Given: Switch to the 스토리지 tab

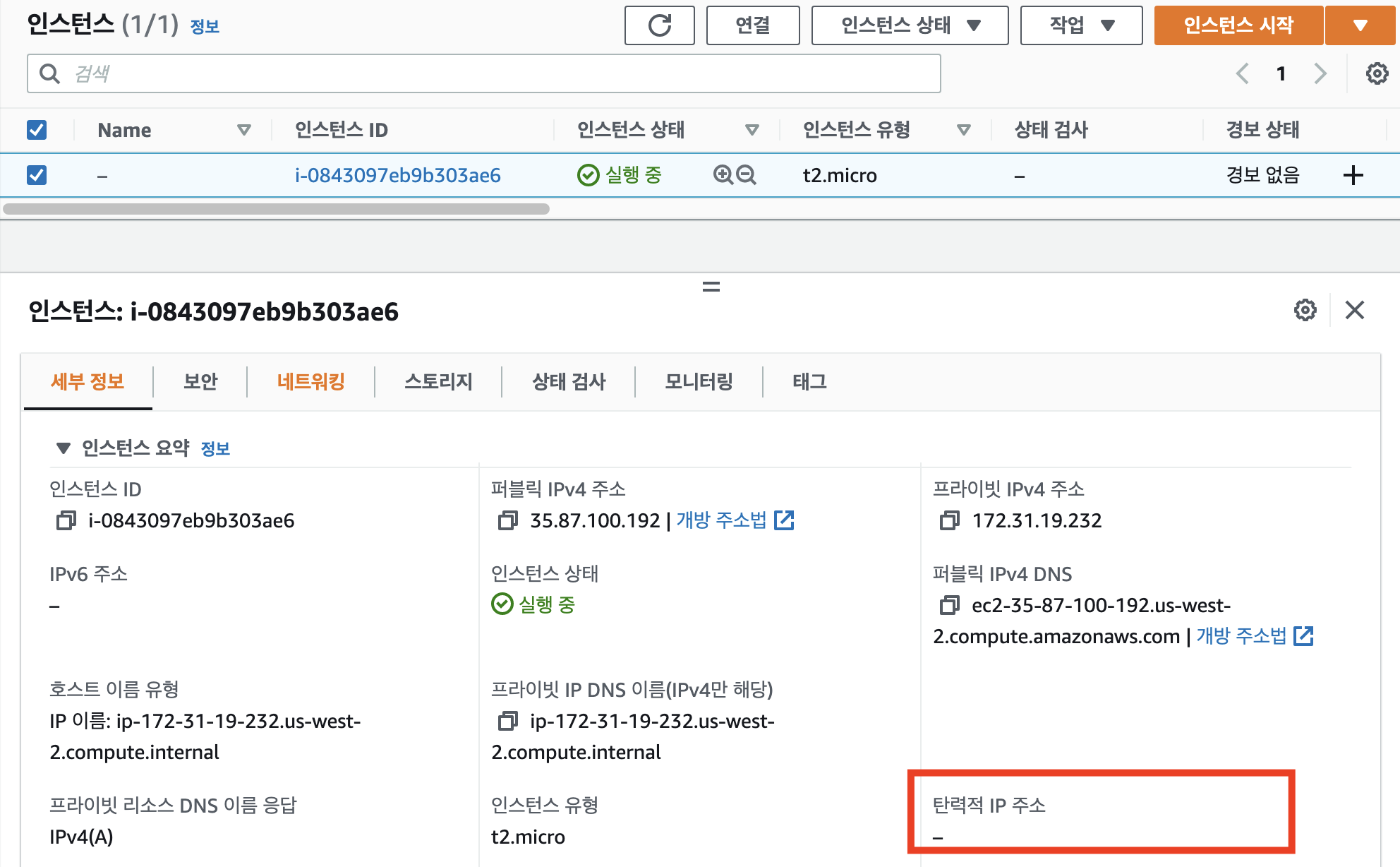Looking at the screenshot, I should coord(438,382).
